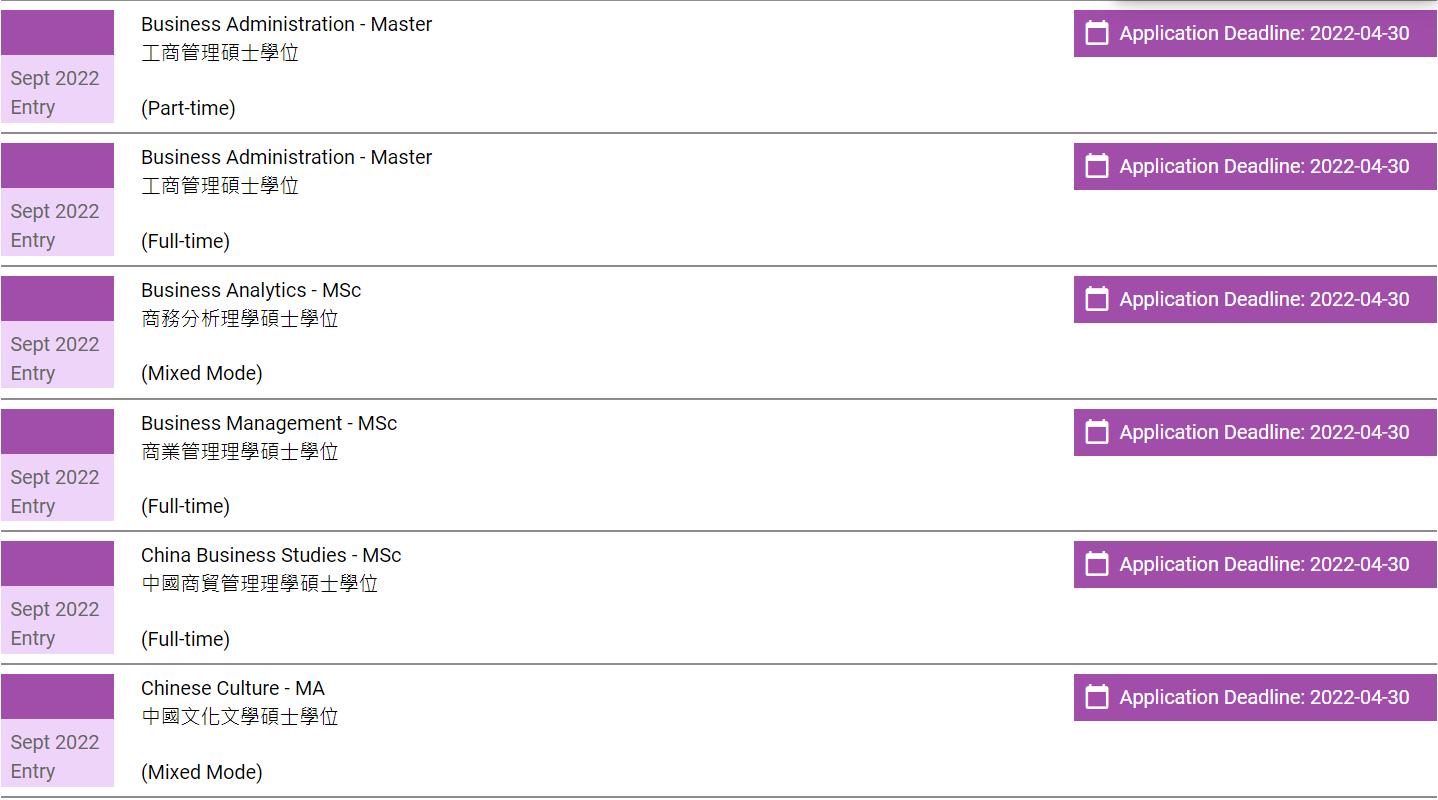Image resolution: width=1438 pixels, height=800 pixels.
Task: Click calendar icon in China Business Studies row
Action: click(x=1097, y=564)
